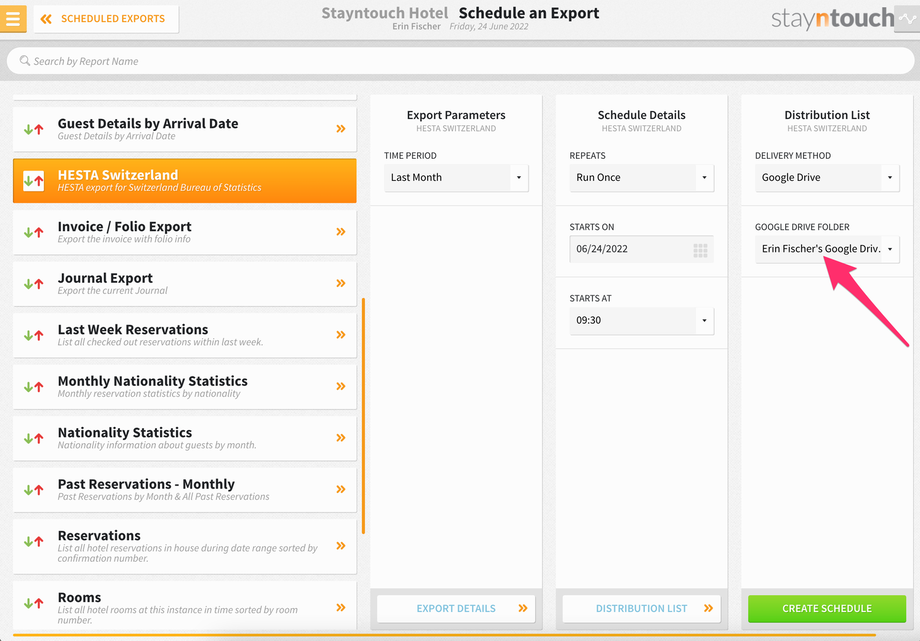Open chevron for Invoice / Folio Export
The height and width of the screenshot is (641, 920).
pyautogui.click(x=341, y=232)
